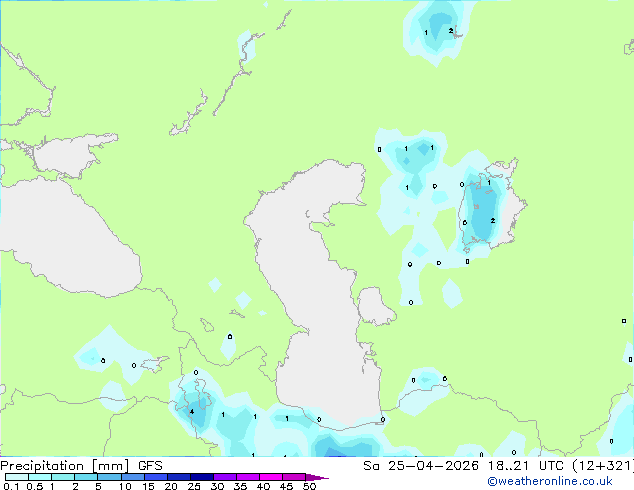Open the weatheronline.co.uk copyright link
Screen dimensions: 634x490
click(x=550, y=481)
